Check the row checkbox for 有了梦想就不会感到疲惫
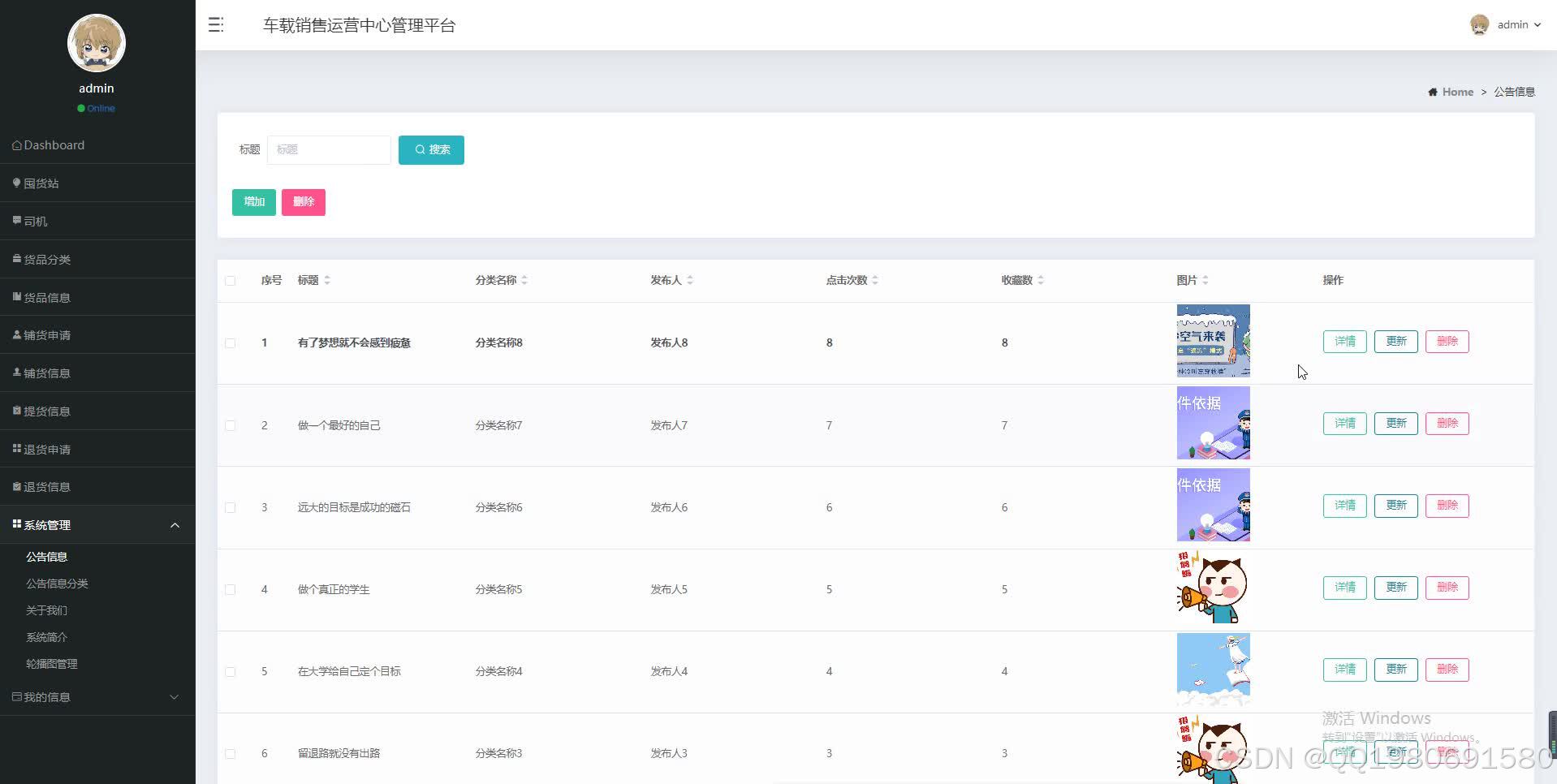Image resolution: width=1557 pixels, height=784 pixels. [x=231, y=342]
